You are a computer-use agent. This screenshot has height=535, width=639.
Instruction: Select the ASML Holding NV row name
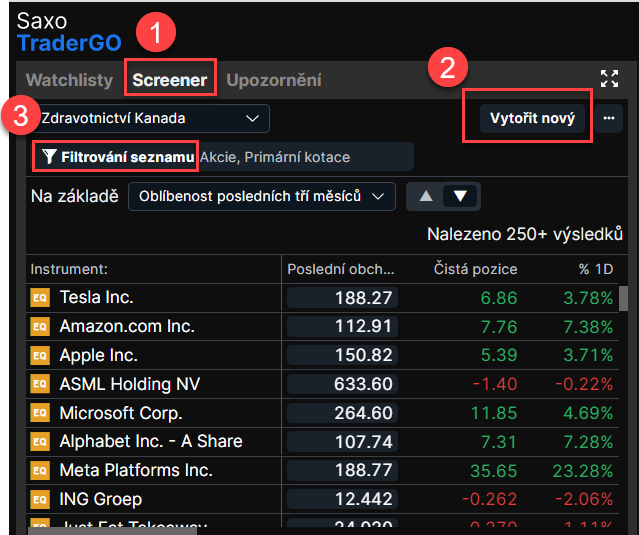pyautogui.click(x=130, y=384)
